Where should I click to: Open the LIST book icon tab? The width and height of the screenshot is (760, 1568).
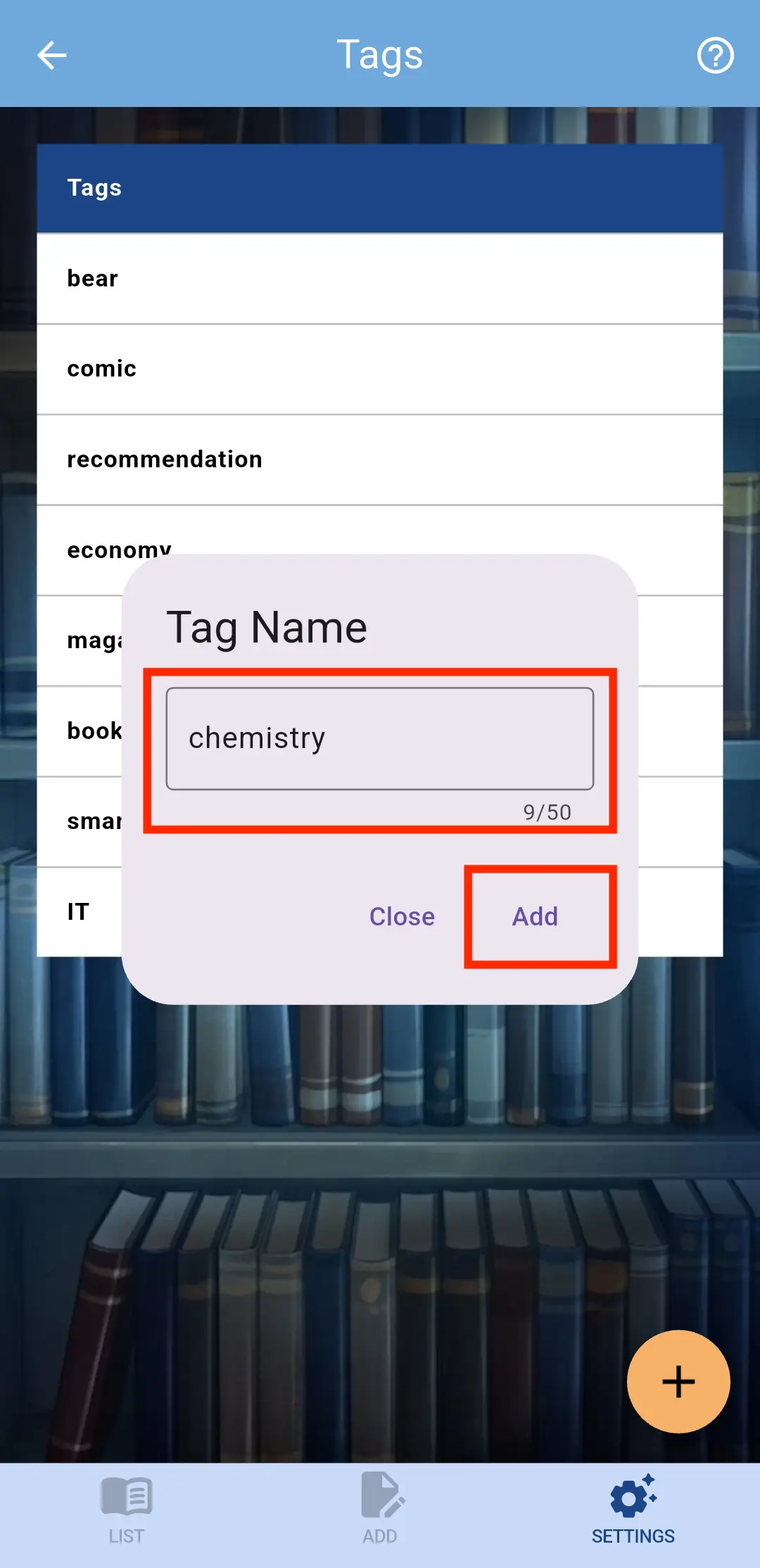127,1509
